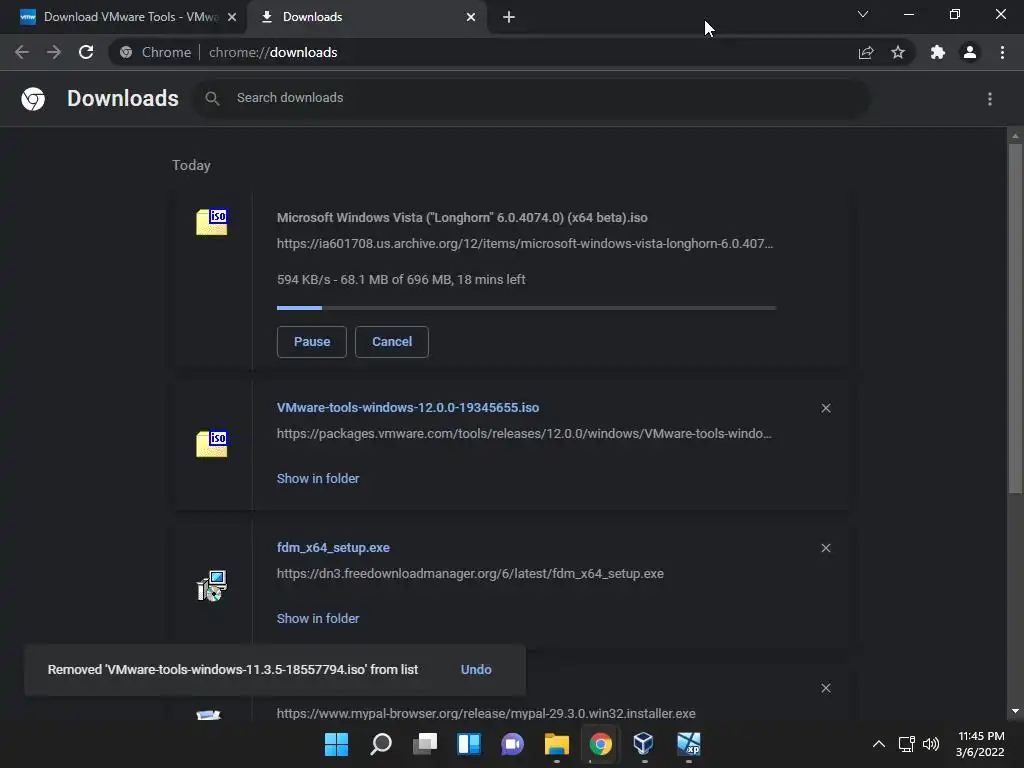Show VMware tools ISO in folder
The height and width of the screenshot is (768, 1024).
(318, 479)
